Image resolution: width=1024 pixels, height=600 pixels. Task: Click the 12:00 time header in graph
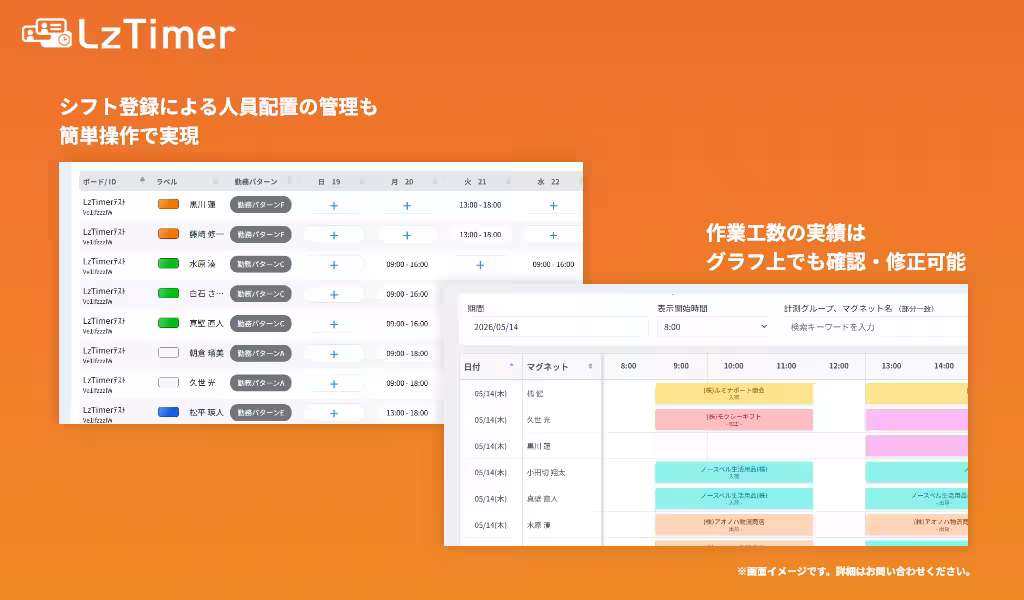pyautogui.click(x=839, y=366)
